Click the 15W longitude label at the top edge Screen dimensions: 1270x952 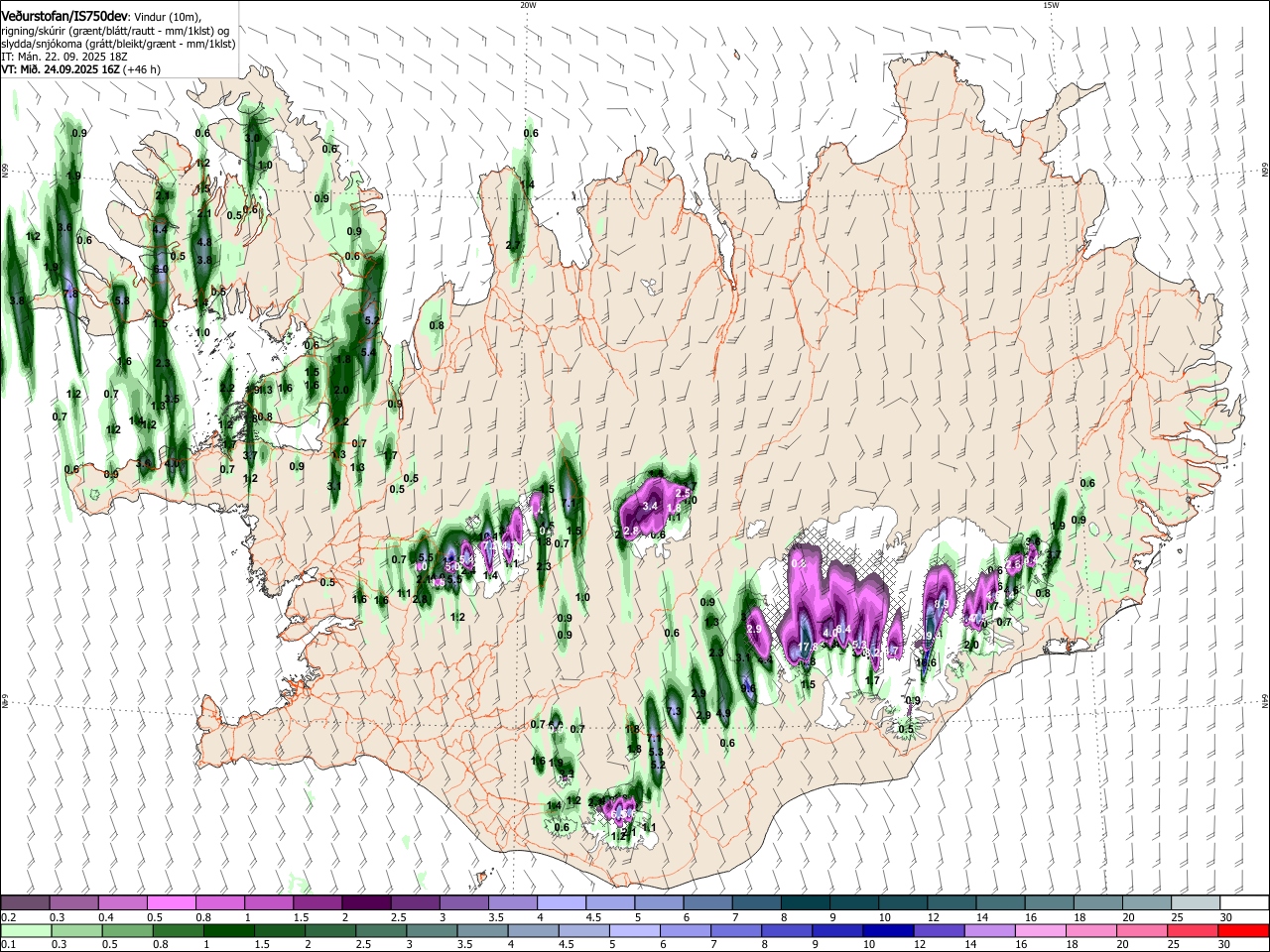1051,5
